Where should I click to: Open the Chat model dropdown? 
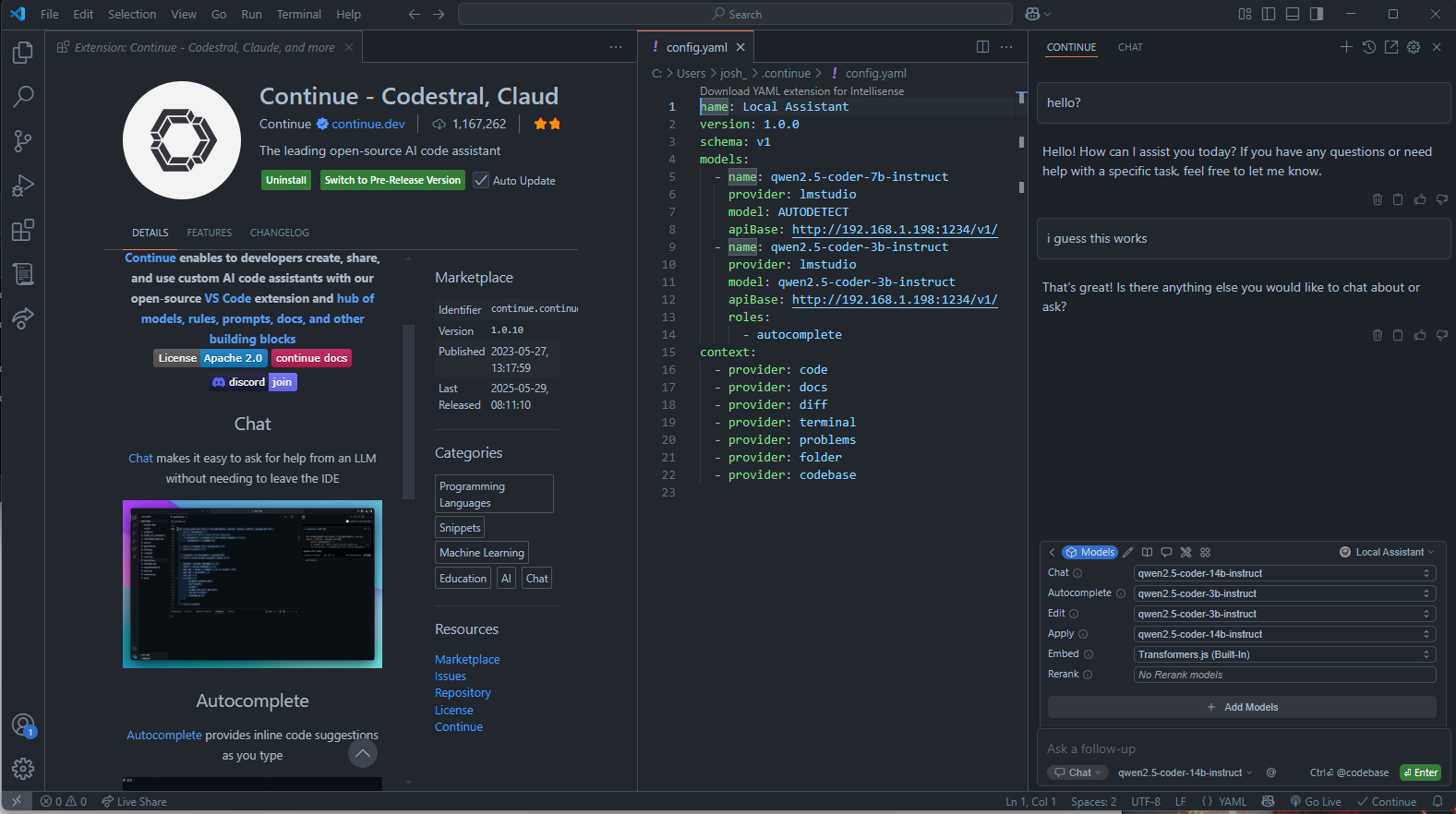1284,573
